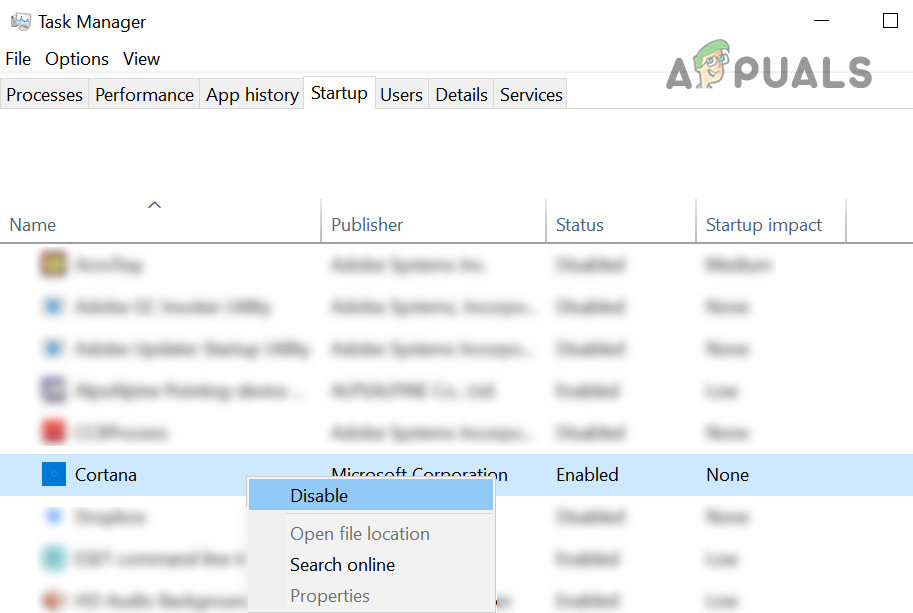The width and height of the screenshot is (913, 613).
Task: Click the Name column sort arrow
Action: click(155, 204)
